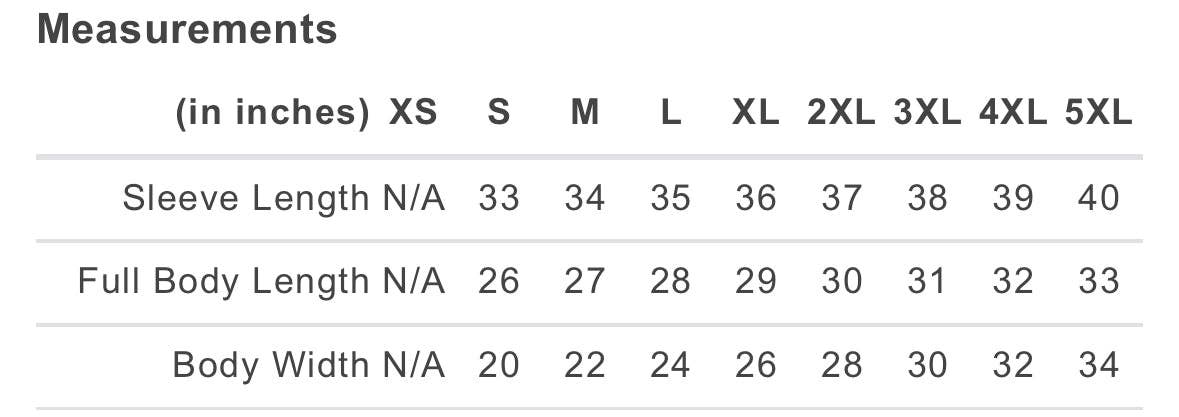Image resolution: width=1179 pixels, height=417 pixels.
Task: Click the Measurements heading
Action: [x=187, y=30]
